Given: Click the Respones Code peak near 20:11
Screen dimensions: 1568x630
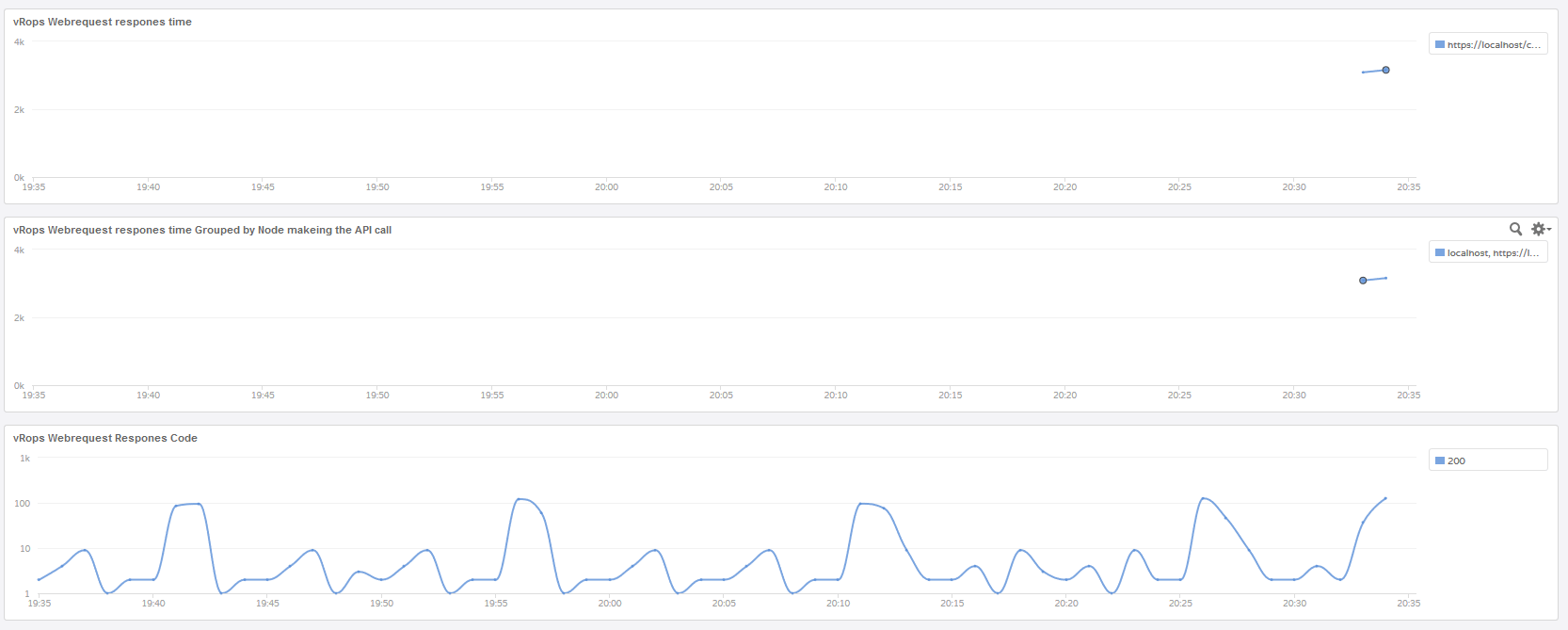Looking at the screenshot, I should [x=865, y=504].
